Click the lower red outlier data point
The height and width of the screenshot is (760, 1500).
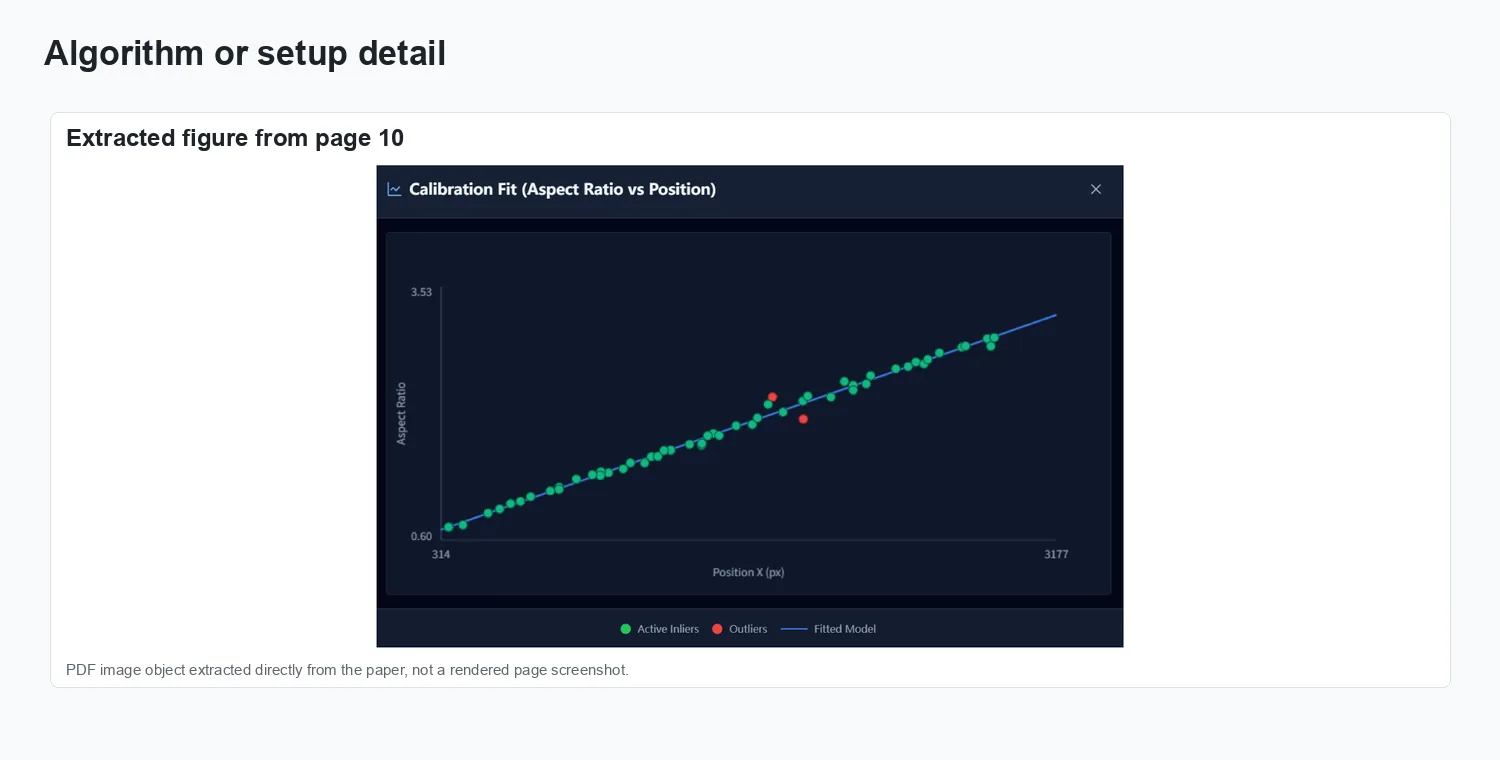pos(803,419)
